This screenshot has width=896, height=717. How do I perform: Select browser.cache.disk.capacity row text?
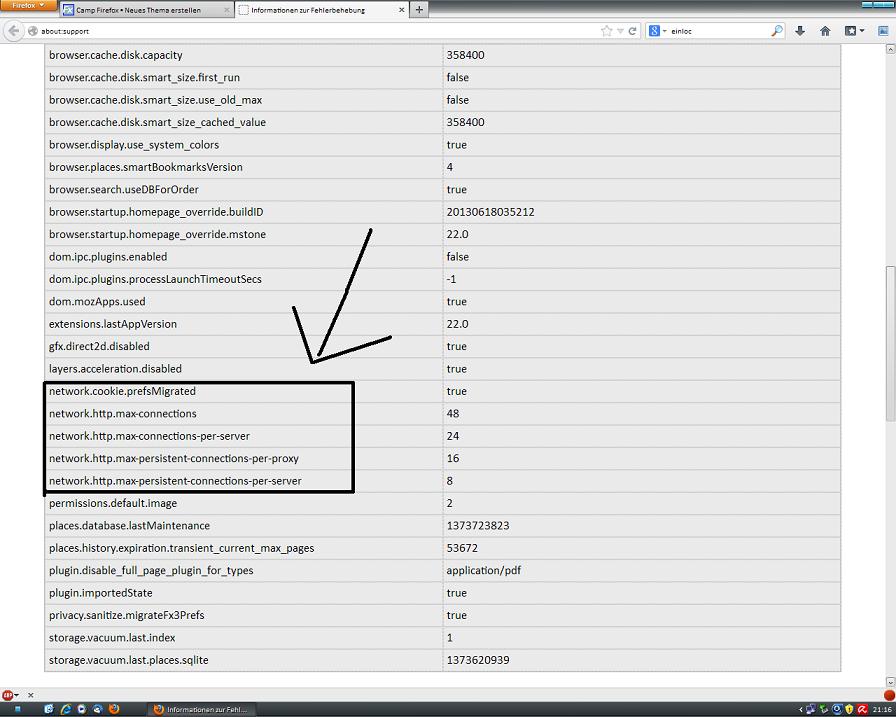pyautogui.click(x=115, y=55)
